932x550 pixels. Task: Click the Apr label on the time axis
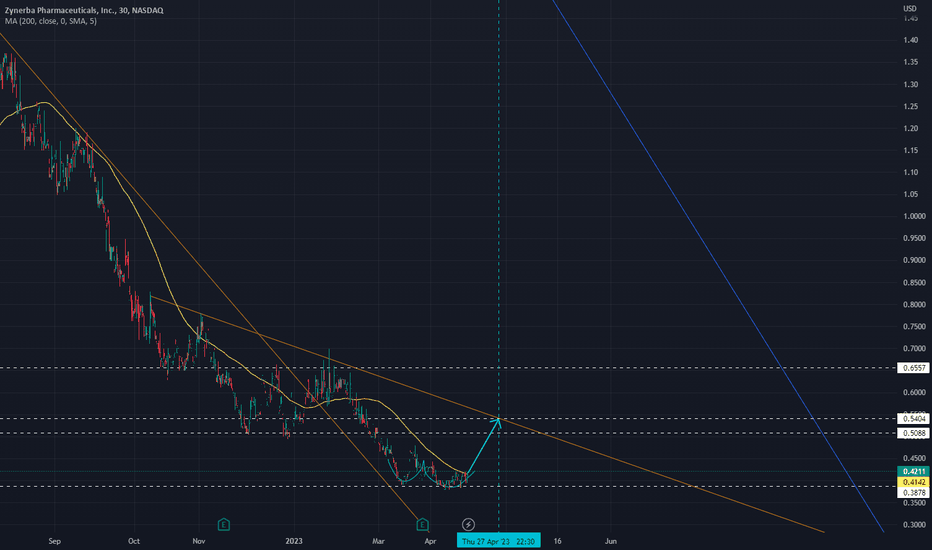(x=430, y=541)
